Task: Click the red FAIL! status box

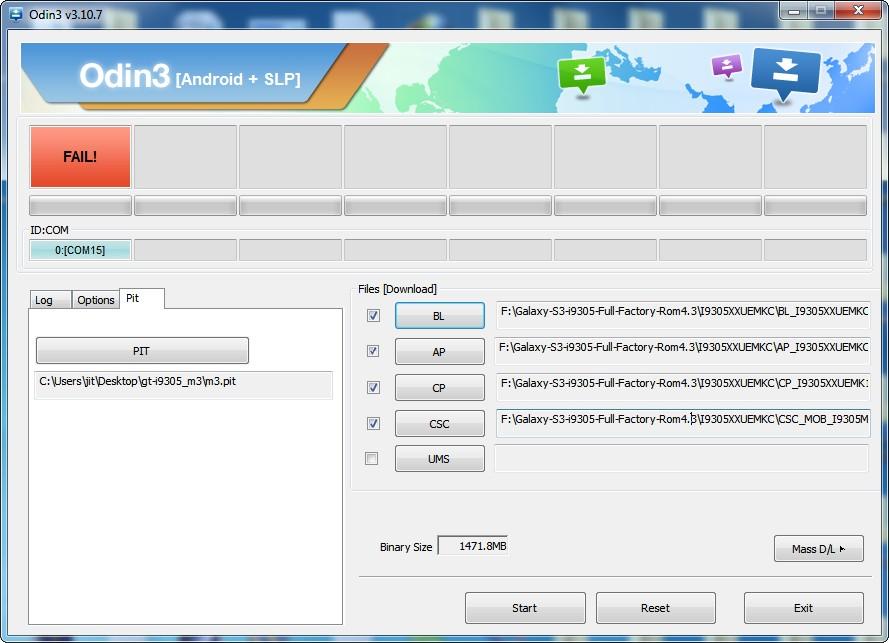Action: pyautogui.click(x=80, y=156)
